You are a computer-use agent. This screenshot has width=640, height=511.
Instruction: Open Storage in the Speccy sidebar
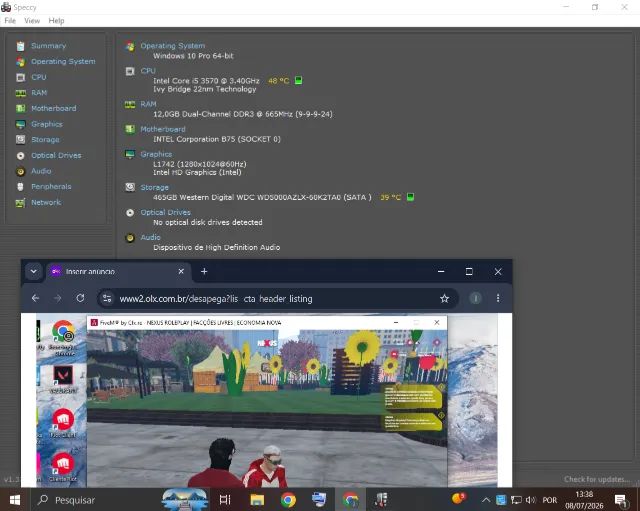(45, 140)
